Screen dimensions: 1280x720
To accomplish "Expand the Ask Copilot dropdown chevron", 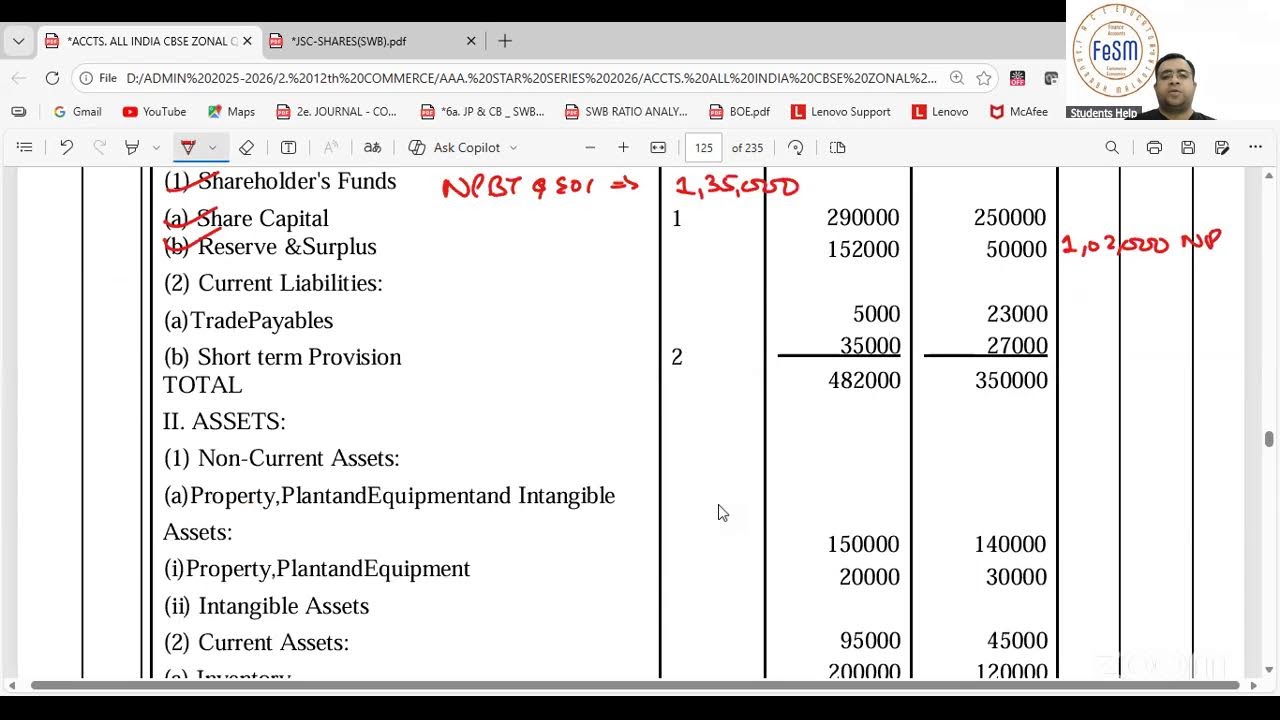I will click(514, 147).
